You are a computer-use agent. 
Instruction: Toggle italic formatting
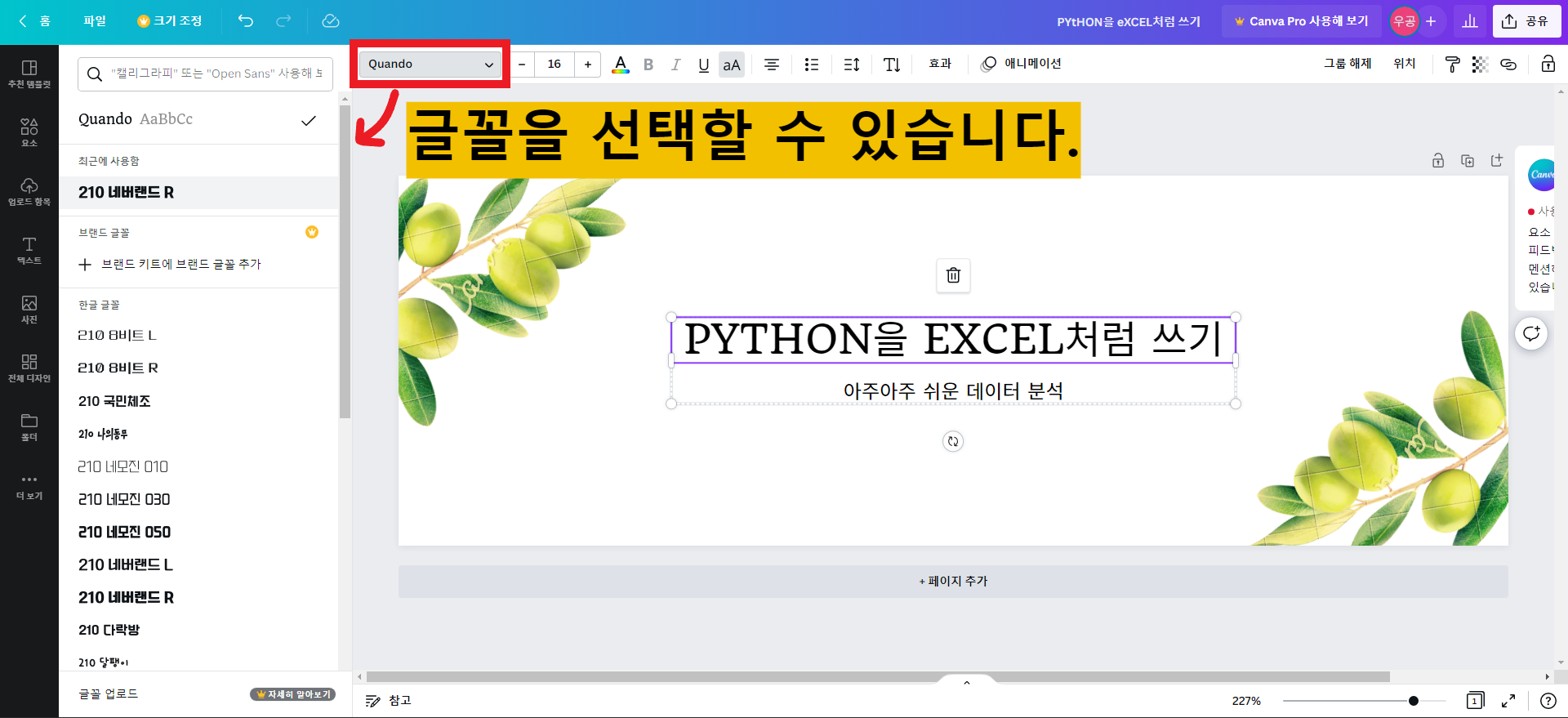(675, 65)
